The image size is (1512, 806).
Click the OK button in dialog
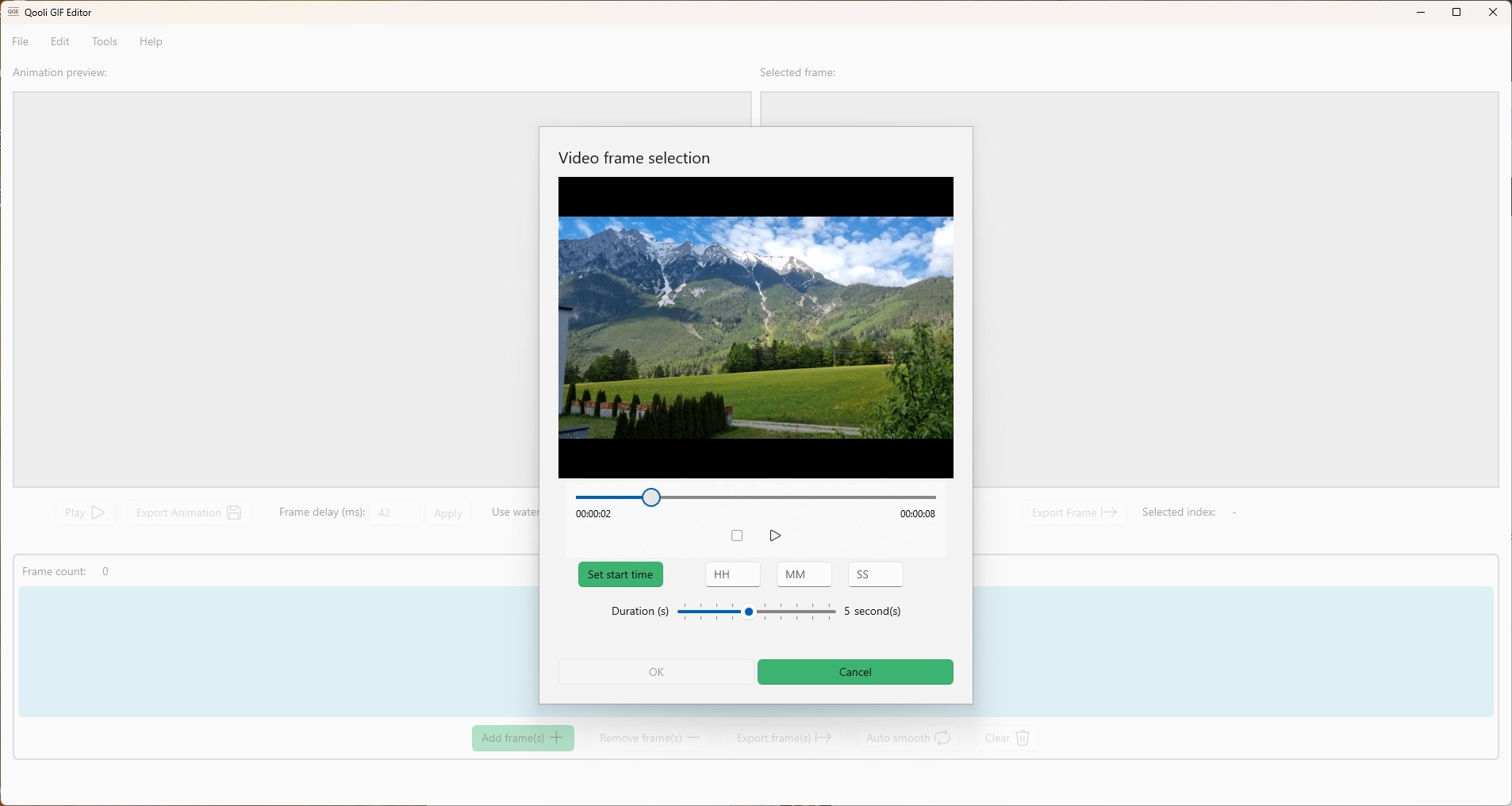point(656,672)
